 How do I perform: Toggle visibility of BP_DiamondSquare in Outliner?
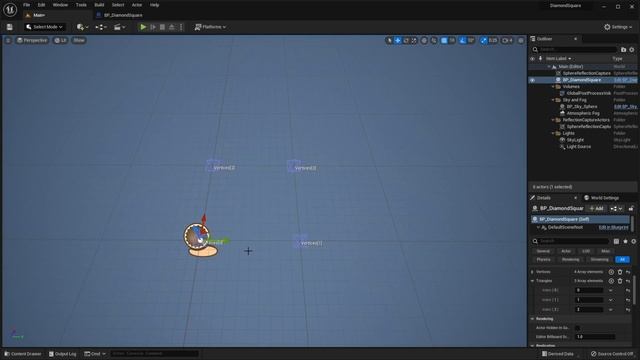click(x=532, y=80)
